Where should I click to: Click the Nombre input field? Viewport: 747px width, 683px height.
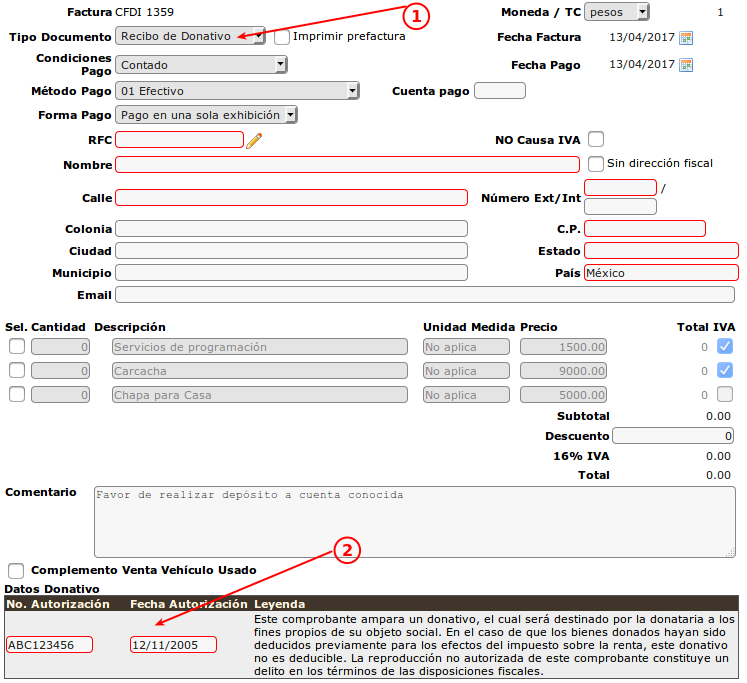click(347, 164)
